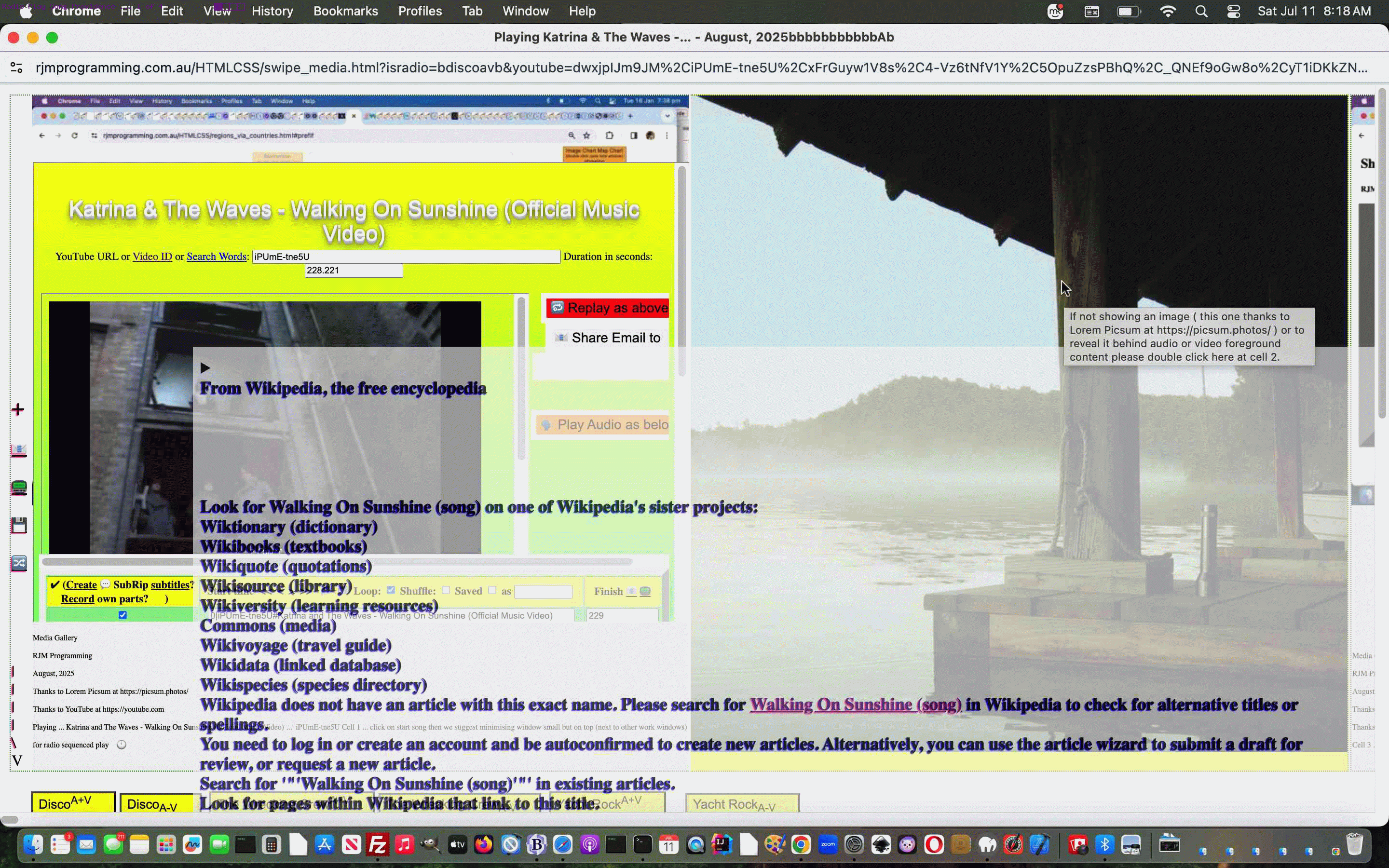This screenshot has height=868, width=1389.
Task: Click the Disco A+V button
Action: click(x=73, y=803)
